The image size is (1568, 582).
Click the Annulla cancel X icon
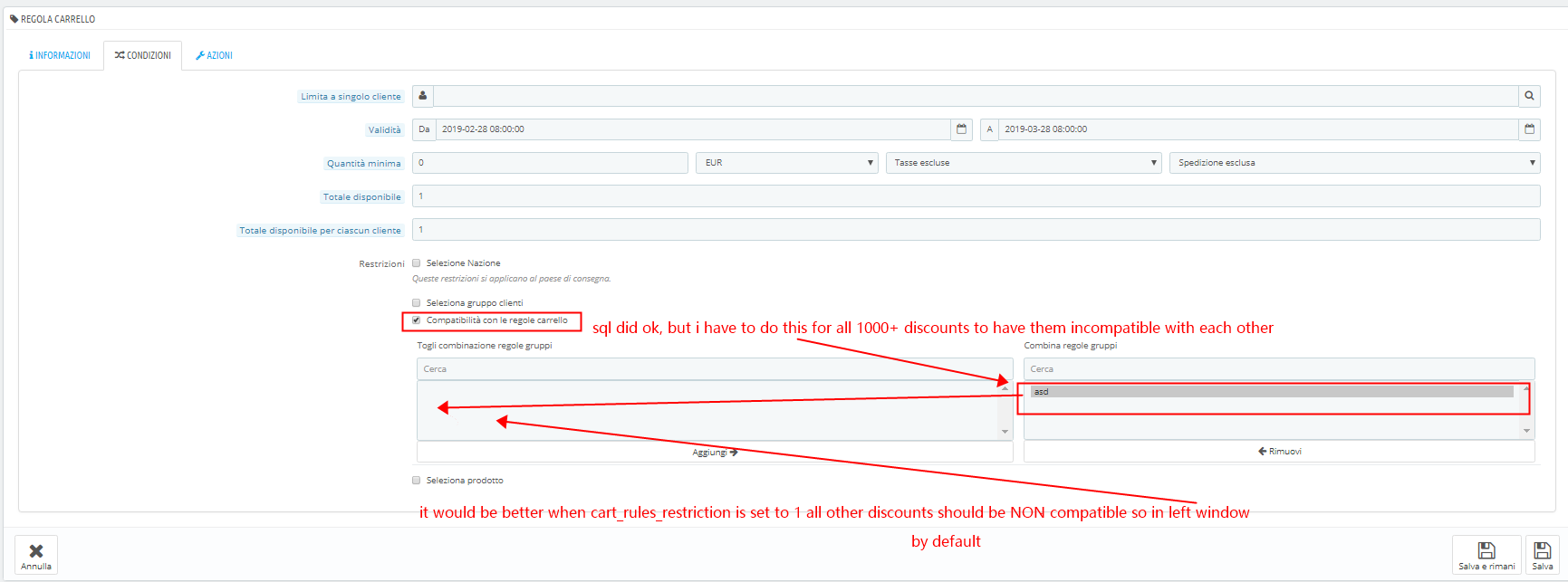click(x=36, y=550)
